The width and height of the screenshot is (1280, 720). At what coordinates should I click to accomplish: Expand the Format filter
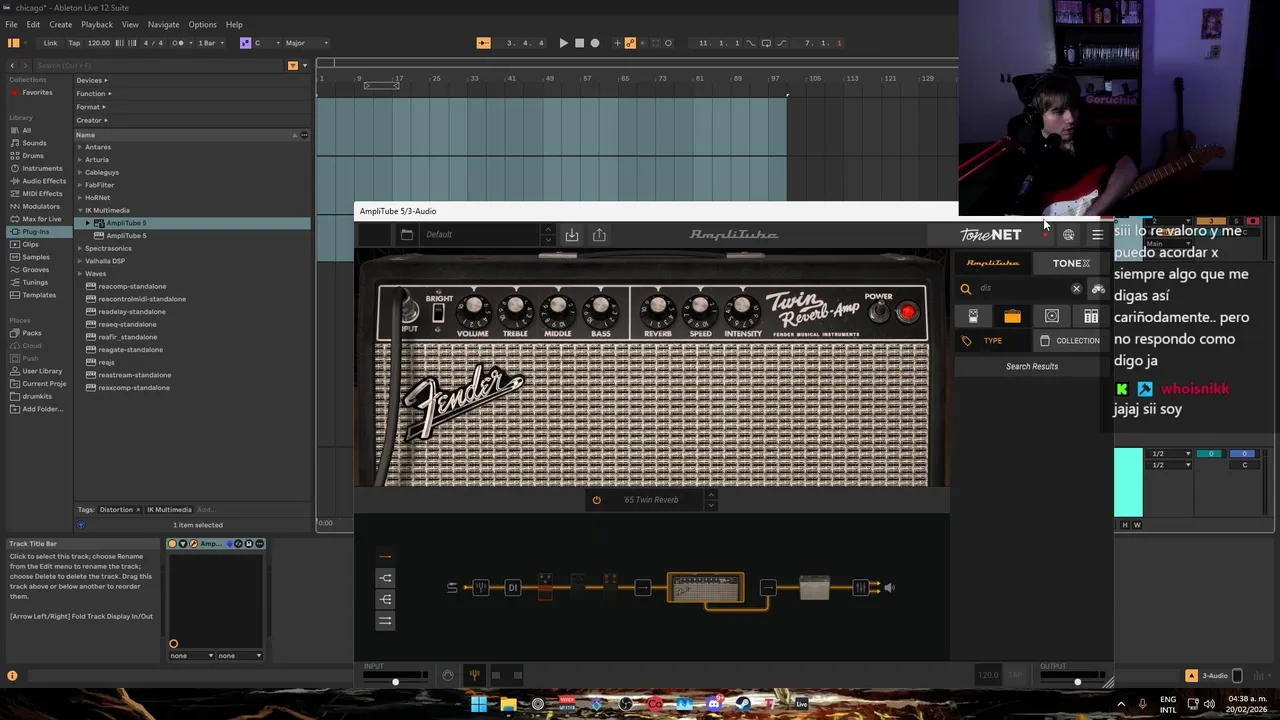click(91, 107)
